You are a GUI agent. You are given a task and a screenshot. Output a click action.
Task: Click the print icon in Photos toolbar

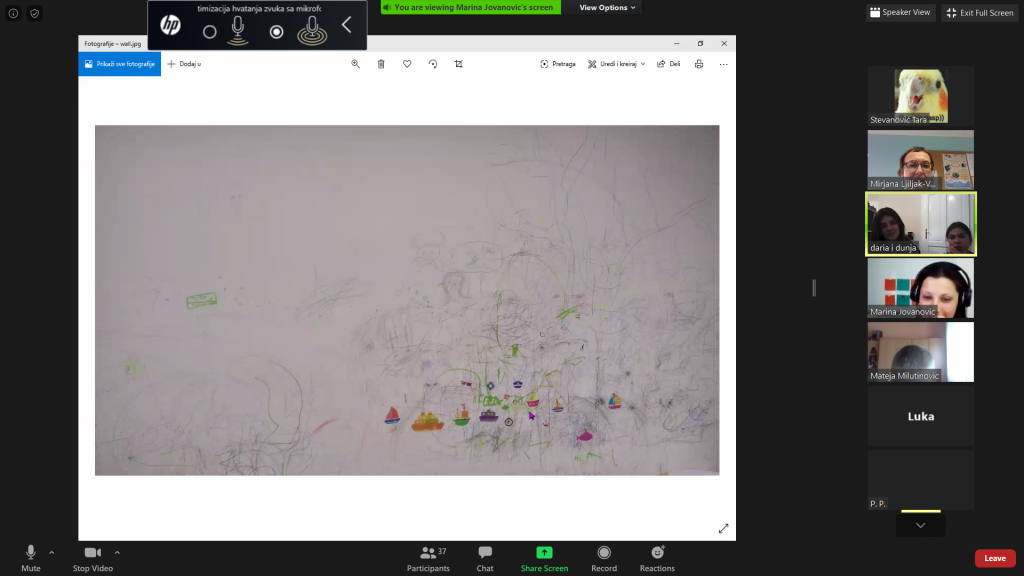[x=699, y=64]
